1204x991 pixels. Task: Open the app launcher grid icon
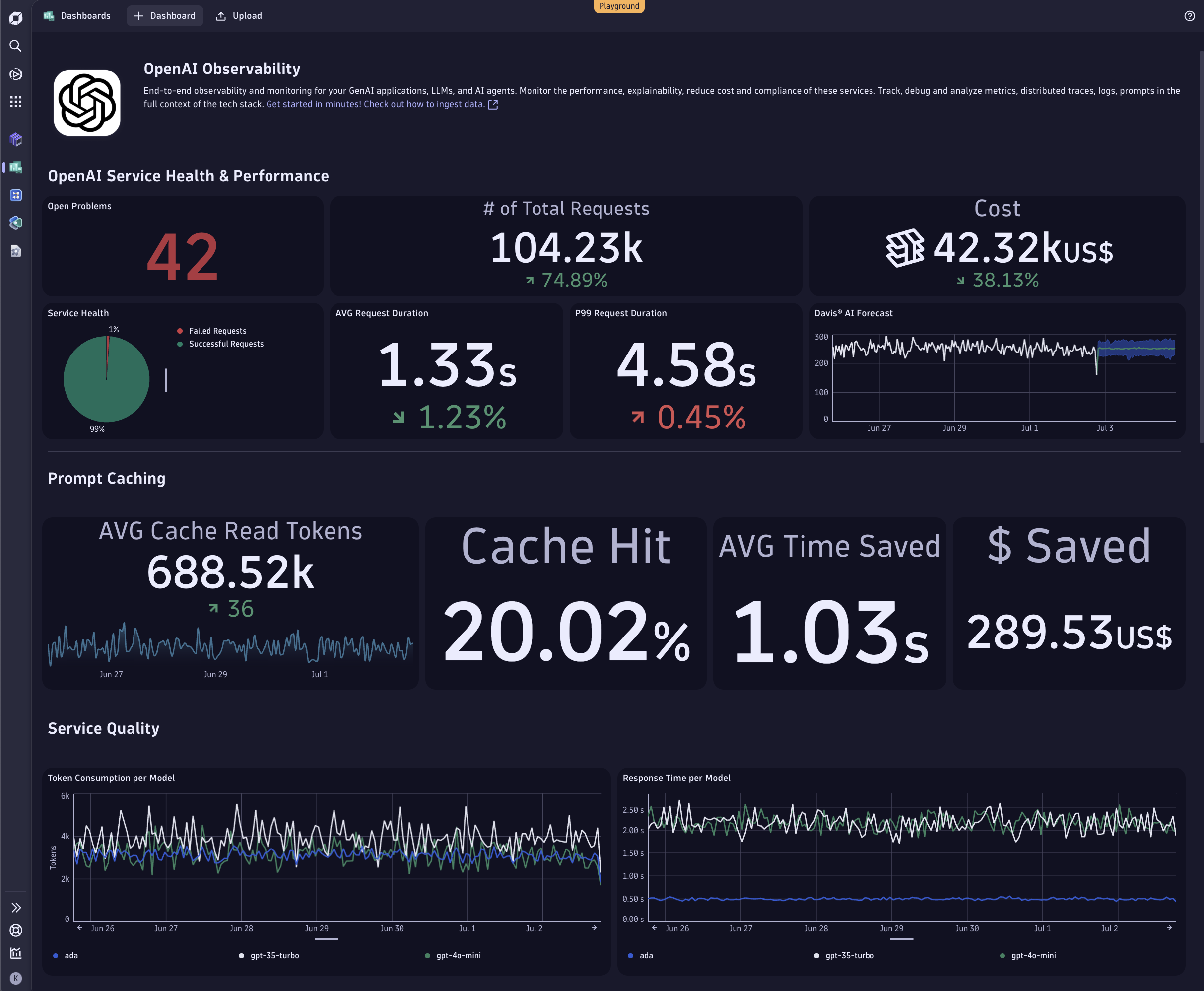(x=15, y=102)
